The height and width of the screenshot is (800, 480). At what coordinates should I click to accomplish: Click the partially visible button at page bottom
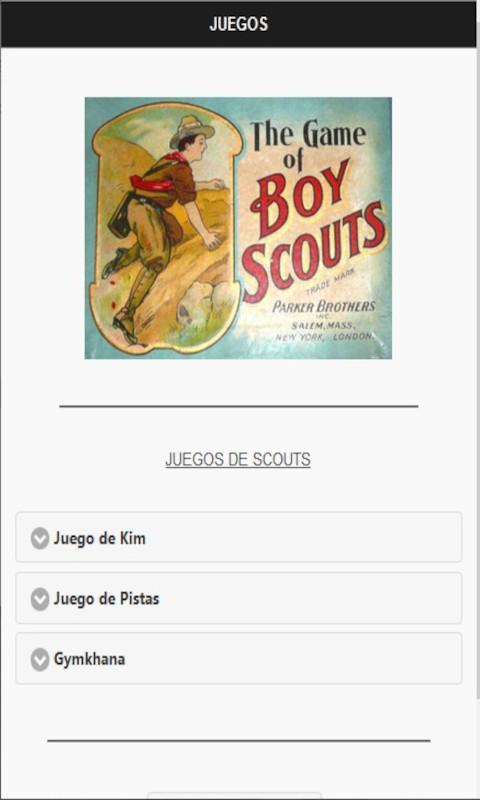[234, 796]
